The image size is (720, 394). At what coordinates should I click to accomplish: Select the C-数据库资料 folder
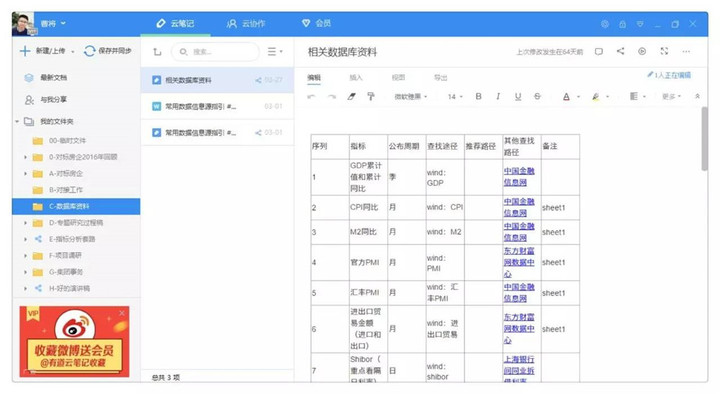click(76, 206)
